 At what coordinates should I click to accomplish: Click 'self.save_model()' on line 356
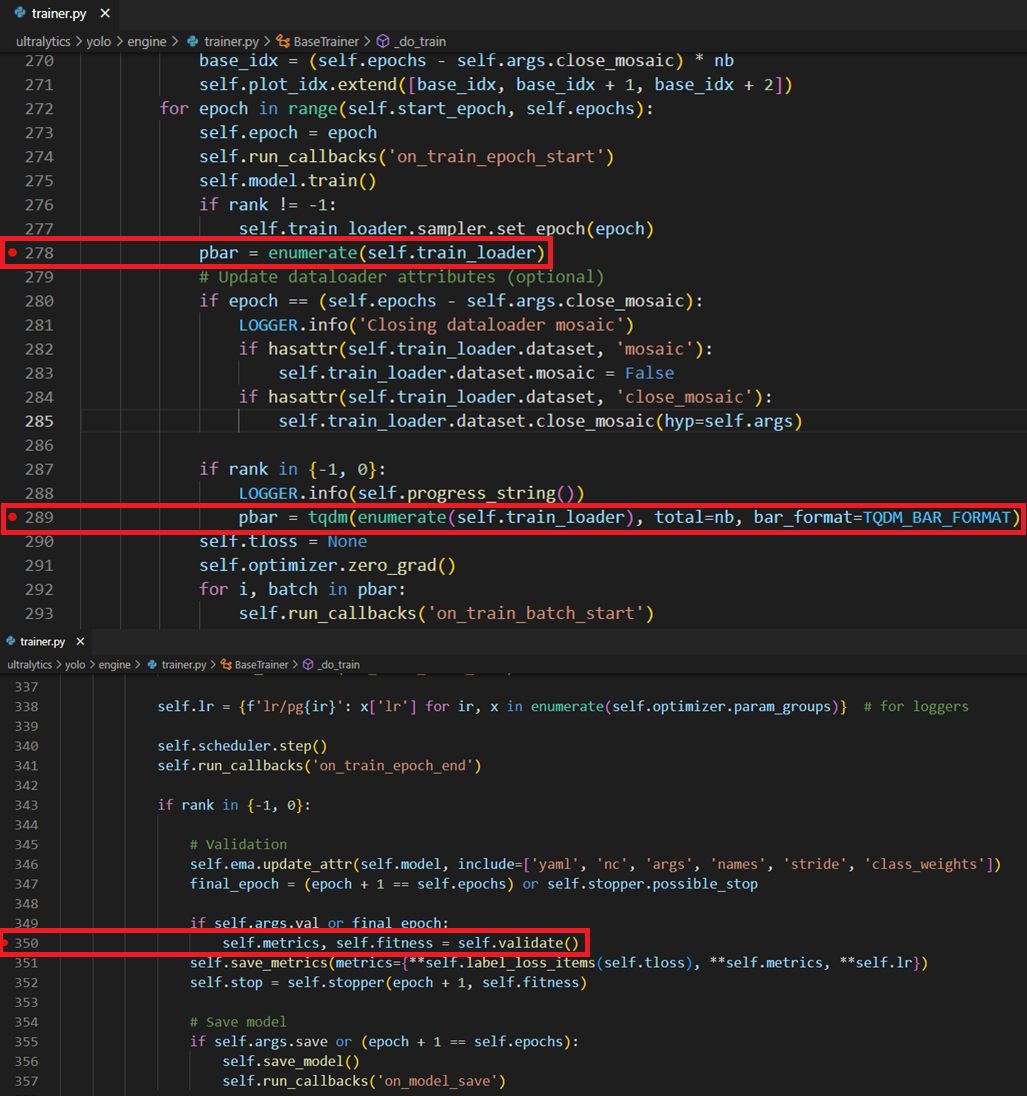click(x=292, y=1061)
